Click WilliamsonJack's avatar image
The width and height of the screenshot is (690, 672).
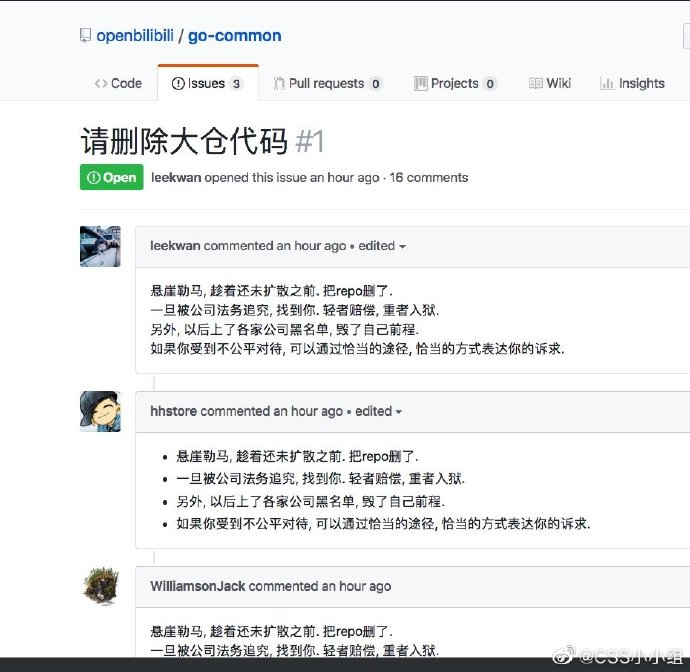click(100, 586)
